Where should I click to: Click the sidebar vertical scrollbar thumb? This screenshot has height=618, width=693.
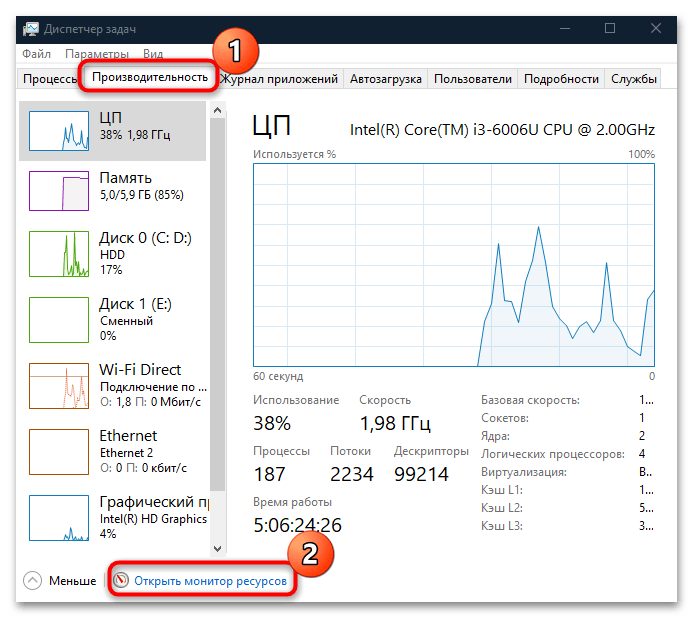[217, 305]
